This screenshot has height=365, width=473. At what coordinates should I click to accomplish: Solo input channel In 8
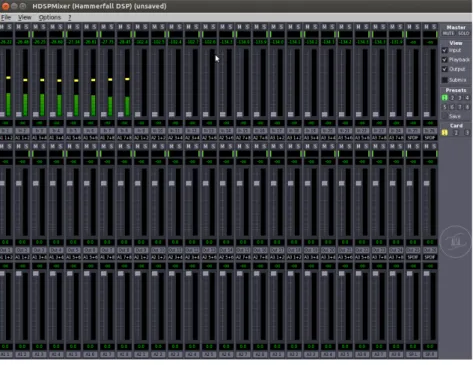coord(128,27)
